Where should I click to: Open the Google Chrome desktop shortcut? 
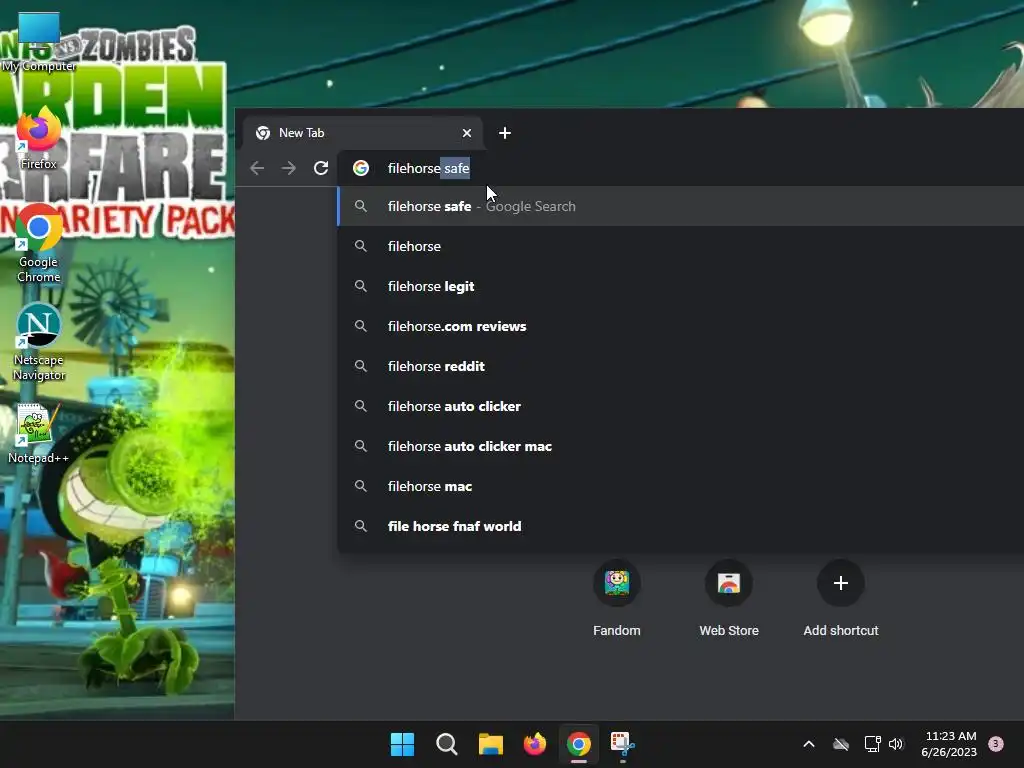(39, 243)
